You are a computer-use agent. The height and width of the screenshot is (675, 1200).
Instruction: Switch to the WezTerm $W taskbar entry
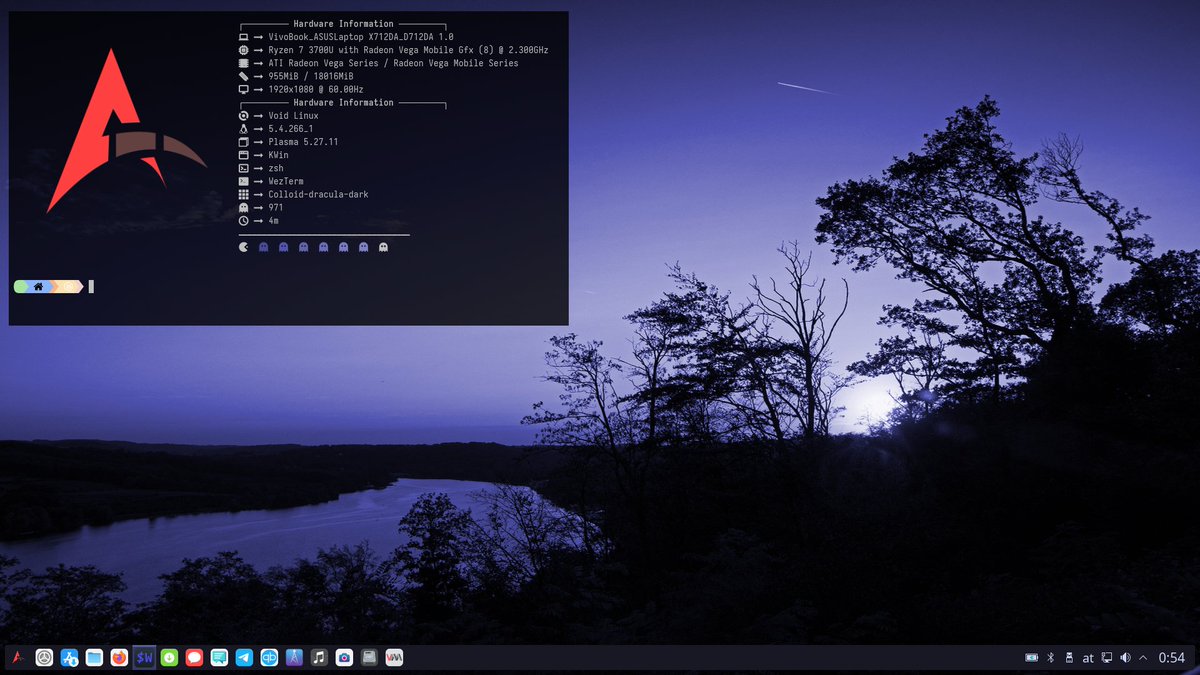[x=144, y=657]
